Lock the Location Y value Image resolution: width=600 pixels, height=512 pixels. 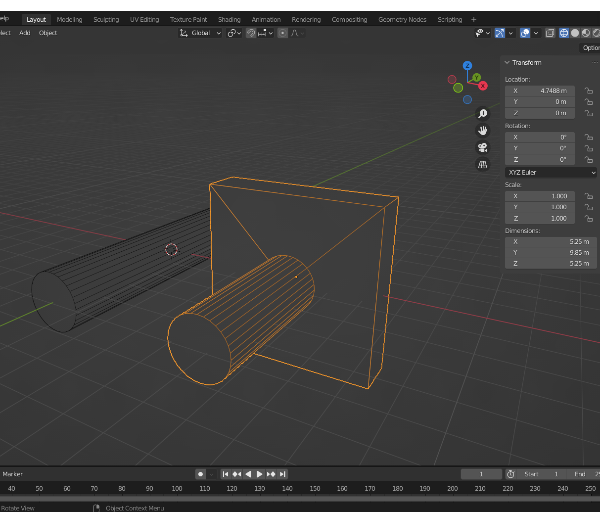click(589, 102)
